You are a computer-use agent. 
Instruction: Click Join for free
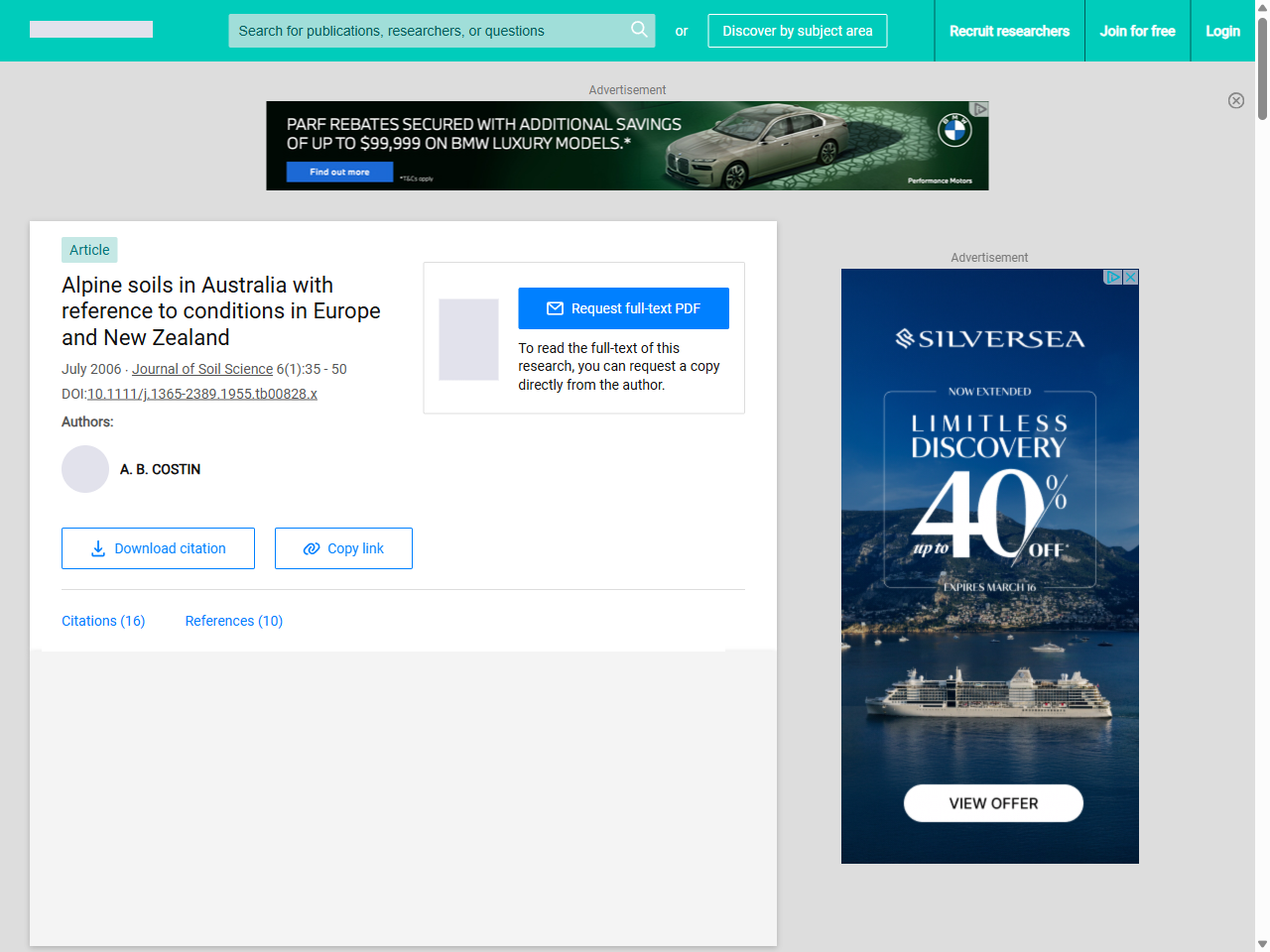pyautogui.click(x=1137, y=31)
